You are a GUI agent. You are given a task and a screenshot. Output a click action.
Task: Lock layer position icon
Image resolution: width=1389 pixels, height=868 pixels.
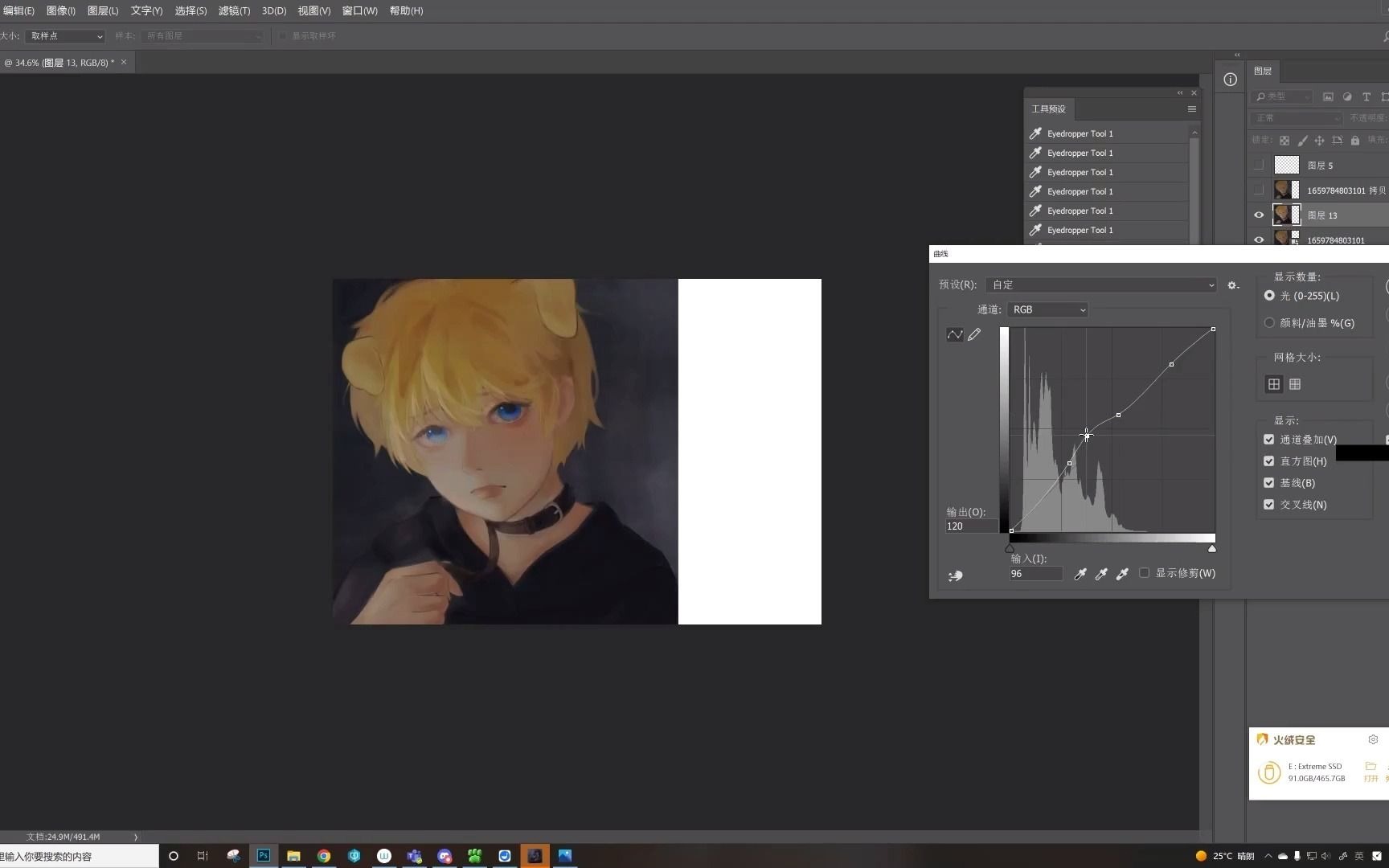click(1319, 141)
